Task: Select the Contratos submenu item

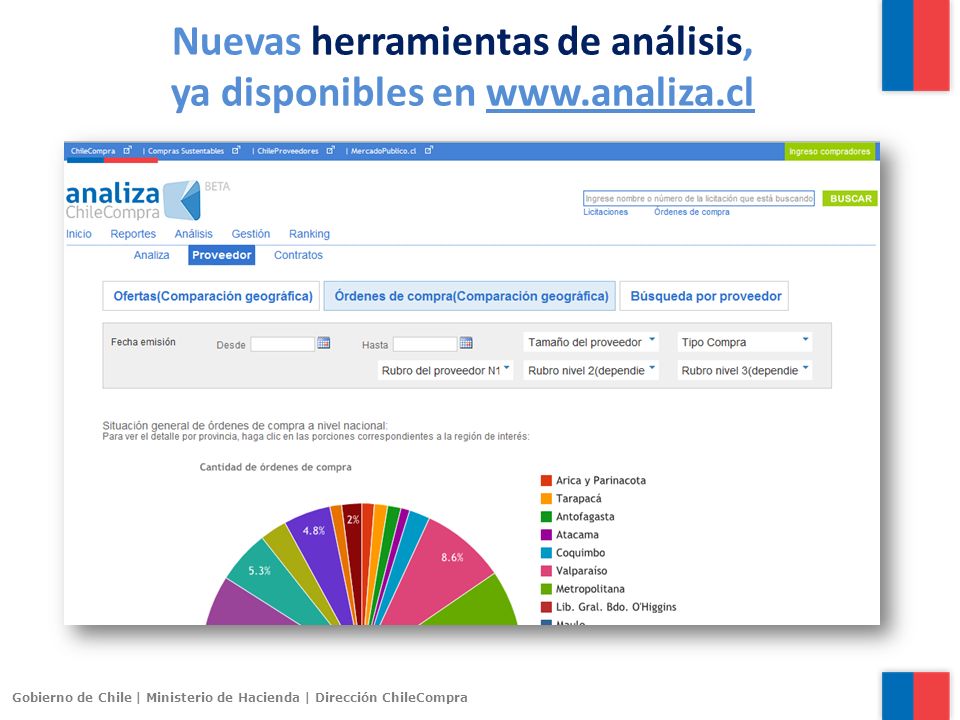Action: [x=298, y=255]
